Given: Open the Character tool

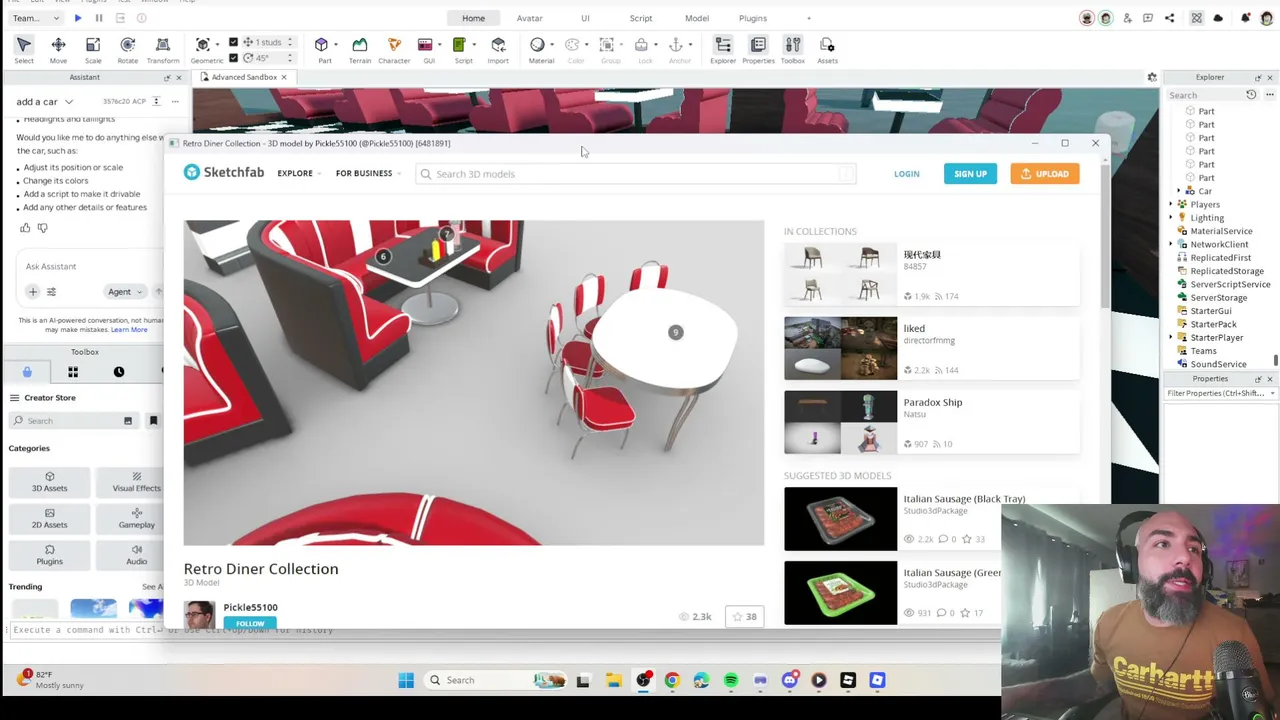Looking at the screenshot, I should [394, 49].
